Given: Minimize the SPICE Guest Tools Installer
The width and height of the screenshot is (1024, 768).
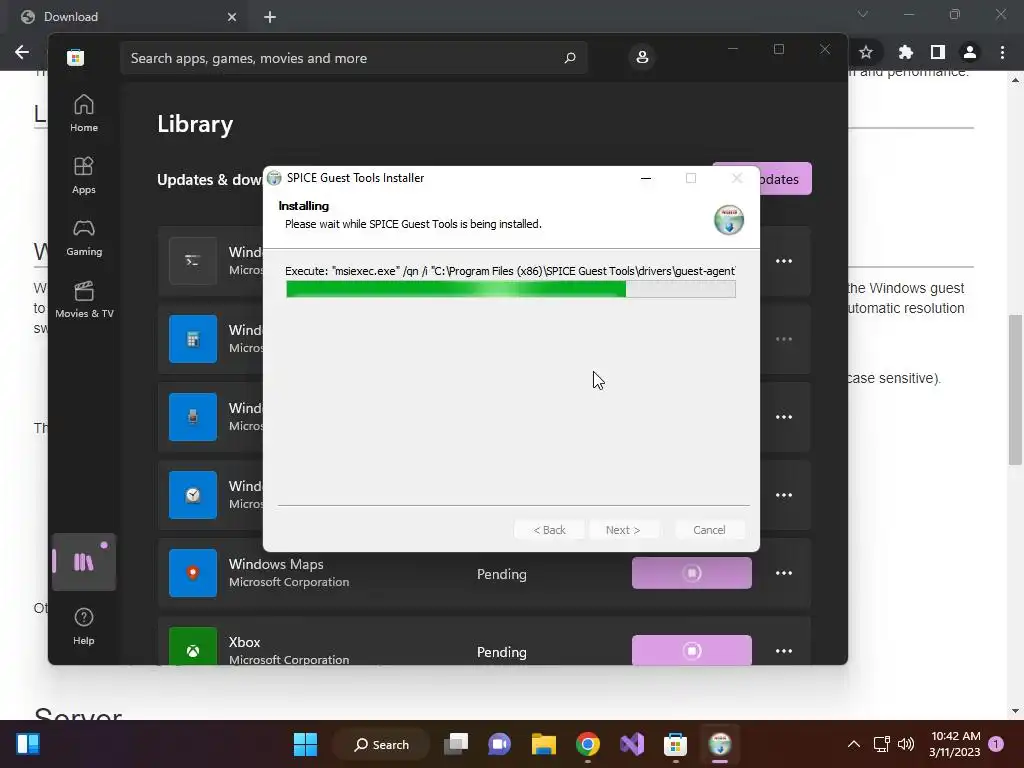Looking at the screenshot, I should [646, 178].
